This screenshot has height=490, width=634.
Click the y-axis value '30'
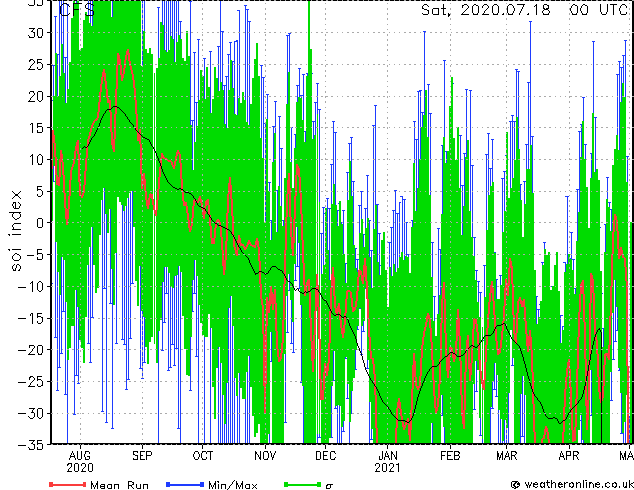coord(36,33)
